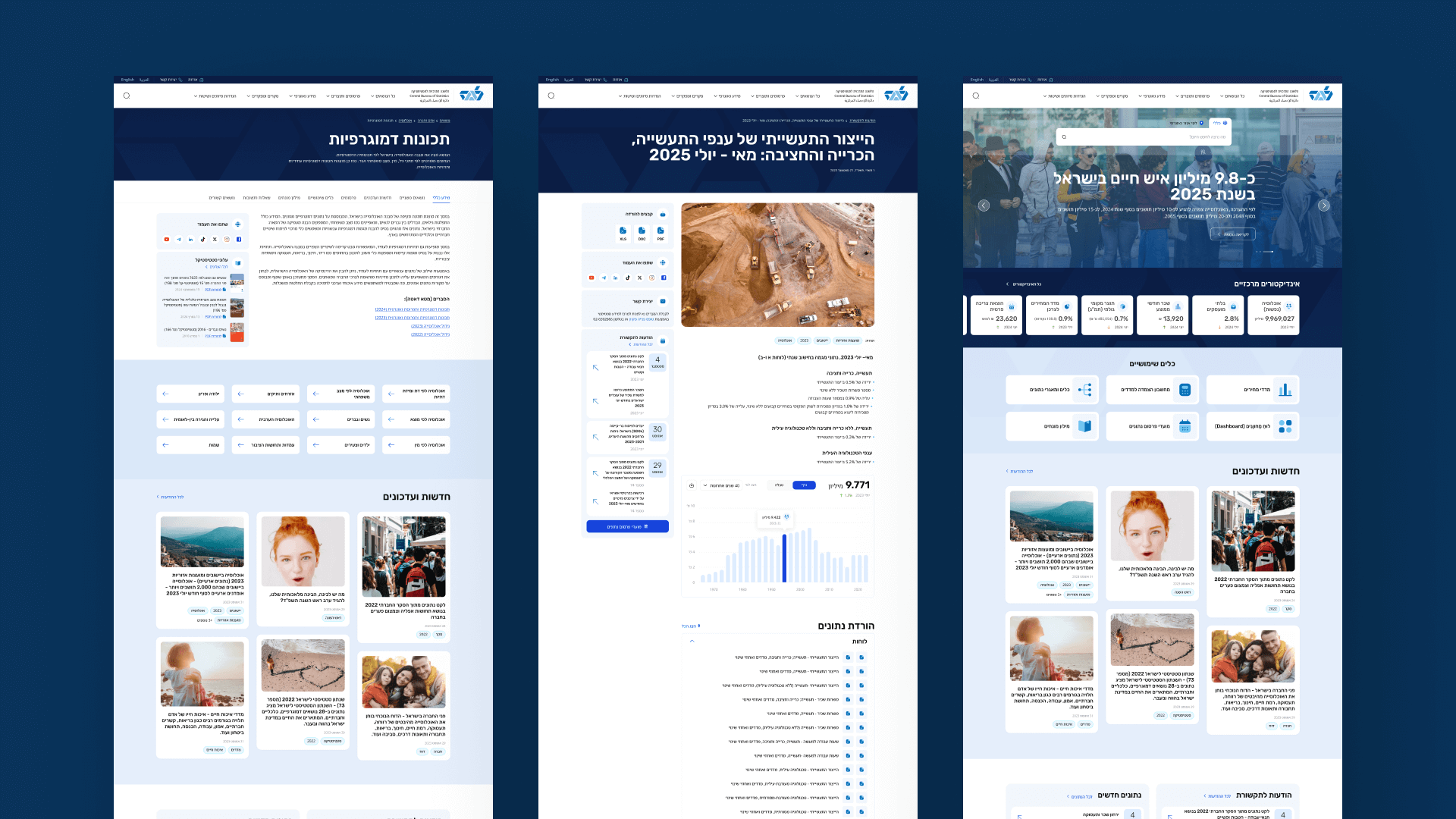Open the אוכלוסייה 9,969,027 indicator card

pyautogui.click(x=1273, y=315)
